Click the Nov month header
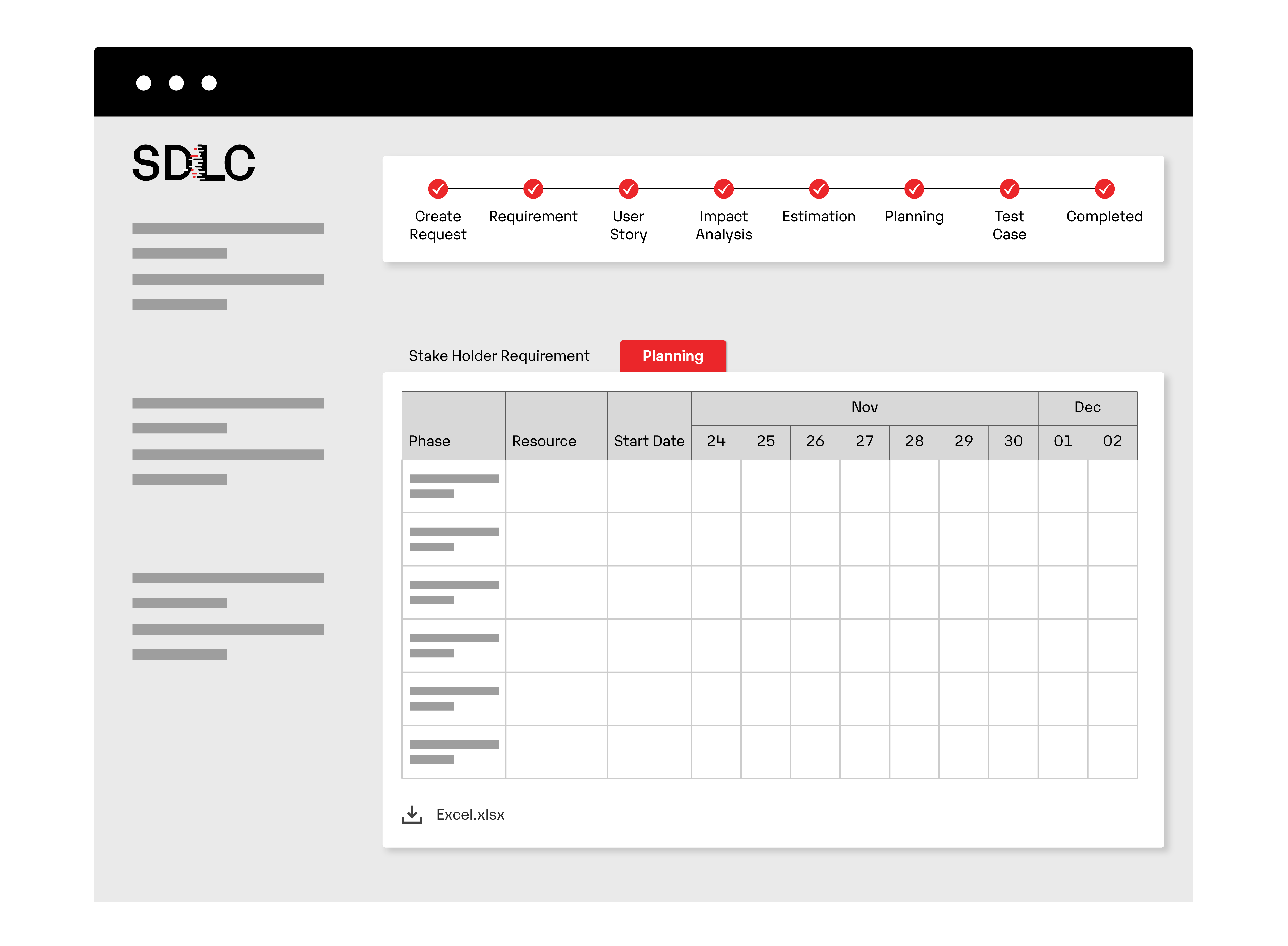Screen dimensions: 1288x946 click(864, 407)
